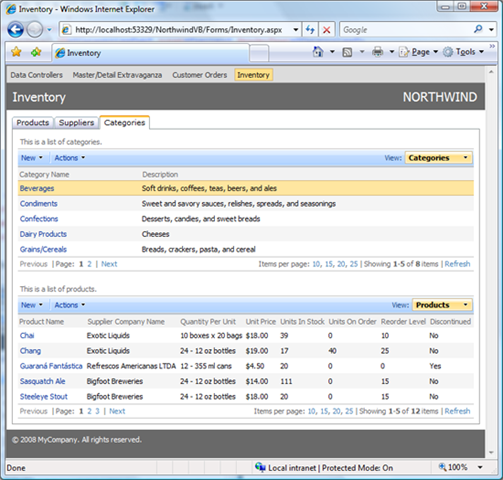
Task: Click the Inventory browser tab
Action: pyautogui.click(x=151, y=53)
